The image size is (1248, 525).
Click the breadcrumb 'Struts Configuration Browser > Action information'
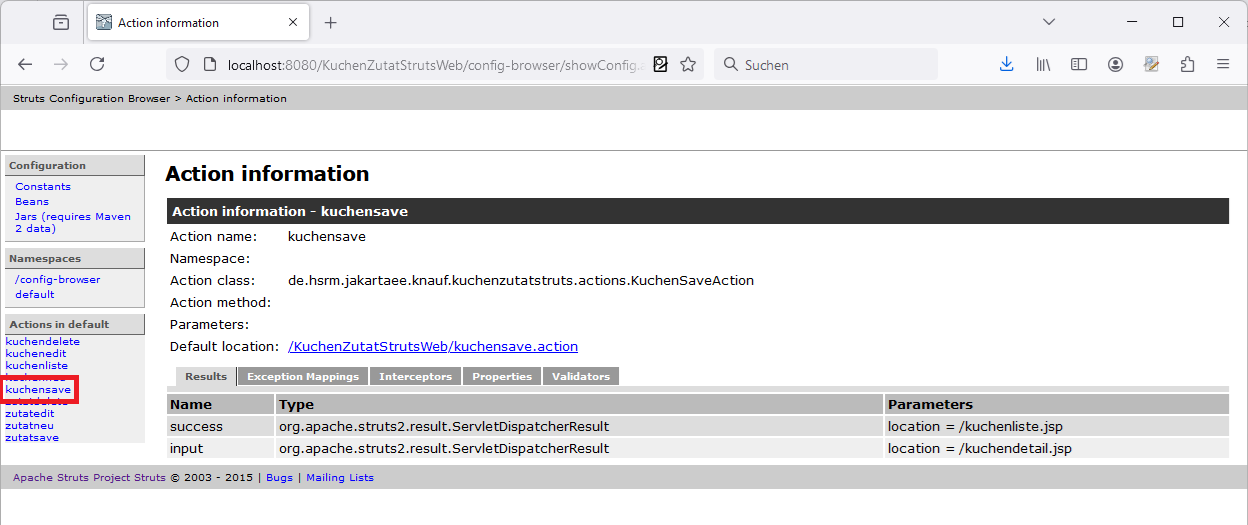[150, 98]
